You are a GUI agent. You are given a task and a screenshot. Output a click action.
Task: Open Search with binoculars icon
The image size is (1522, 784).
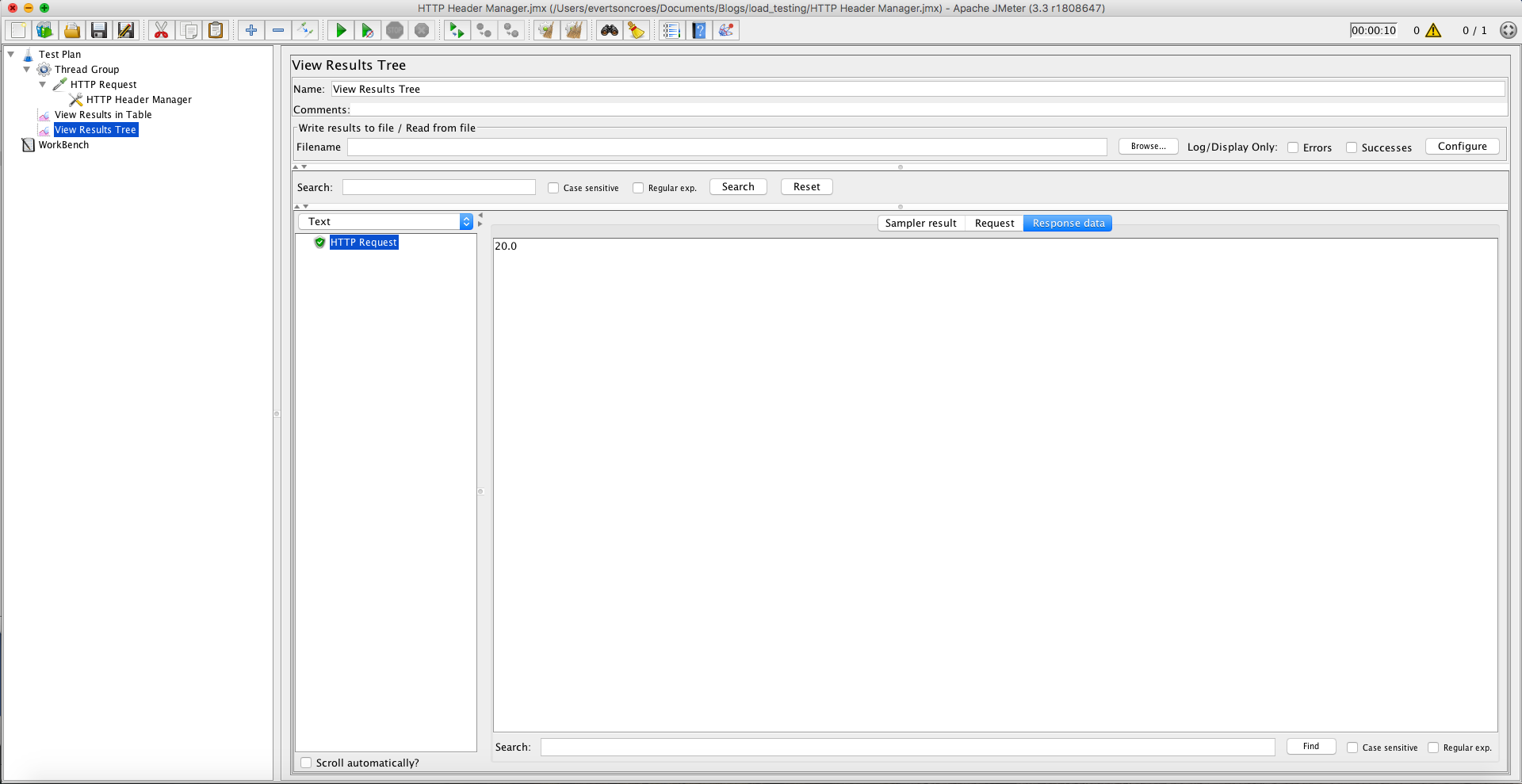point(609,30)
